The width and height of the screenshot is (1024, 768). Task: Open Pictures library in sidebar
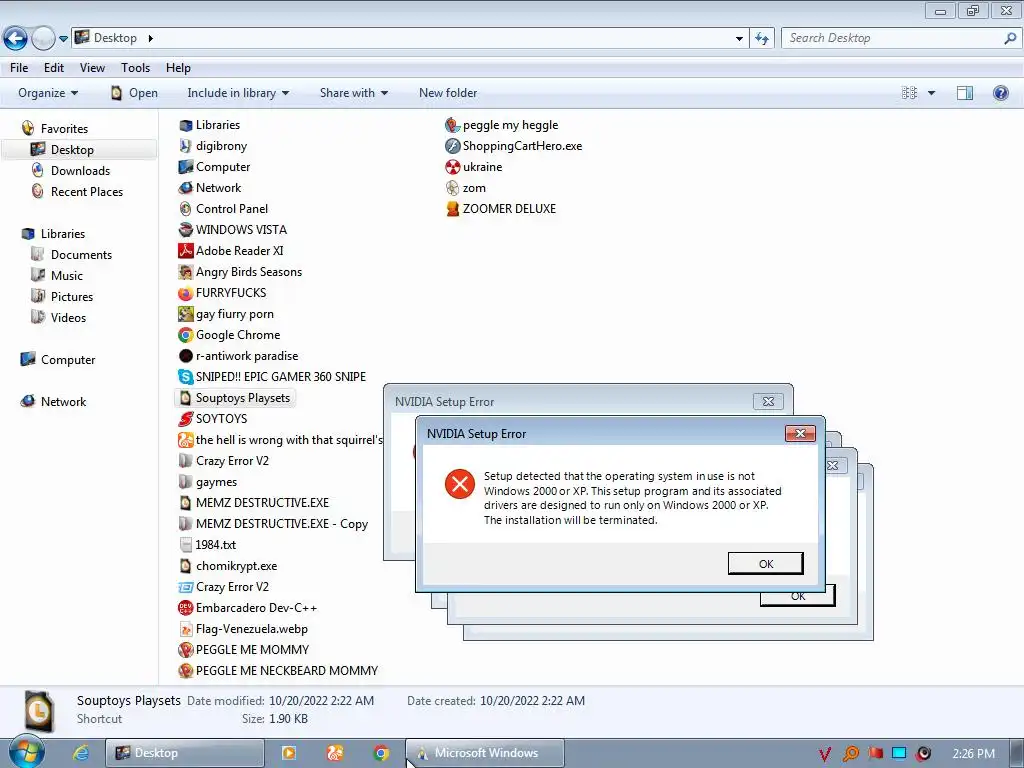coord(72,296)
